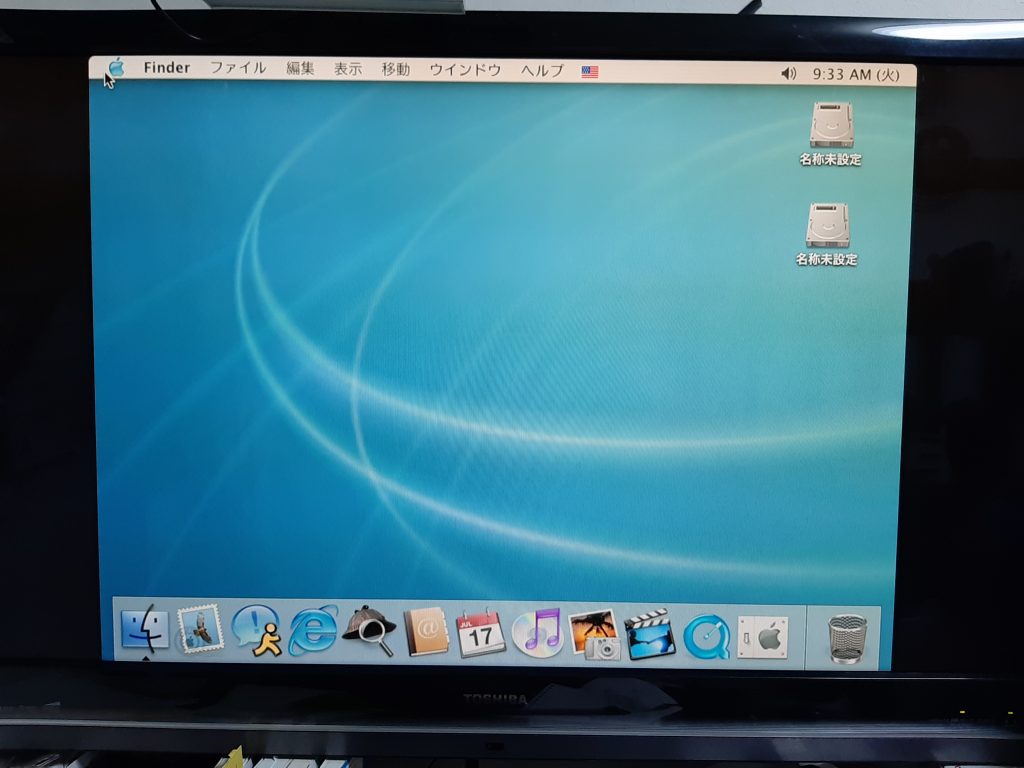The width and height of the screenshot is (1024, 768).
Task: Open the ヘルプ menu
Action: tap(542, 71)
